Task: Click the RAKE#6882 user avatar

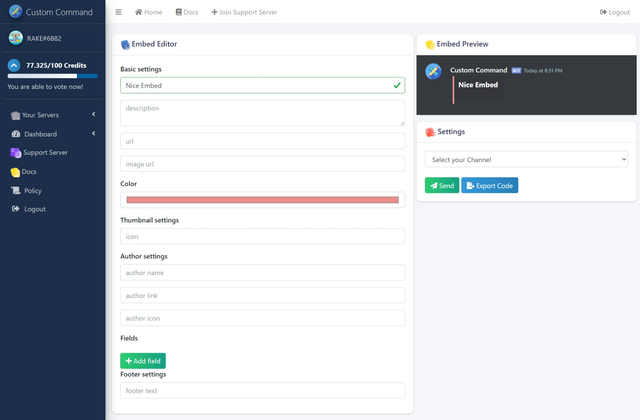Action: (15, 38)
